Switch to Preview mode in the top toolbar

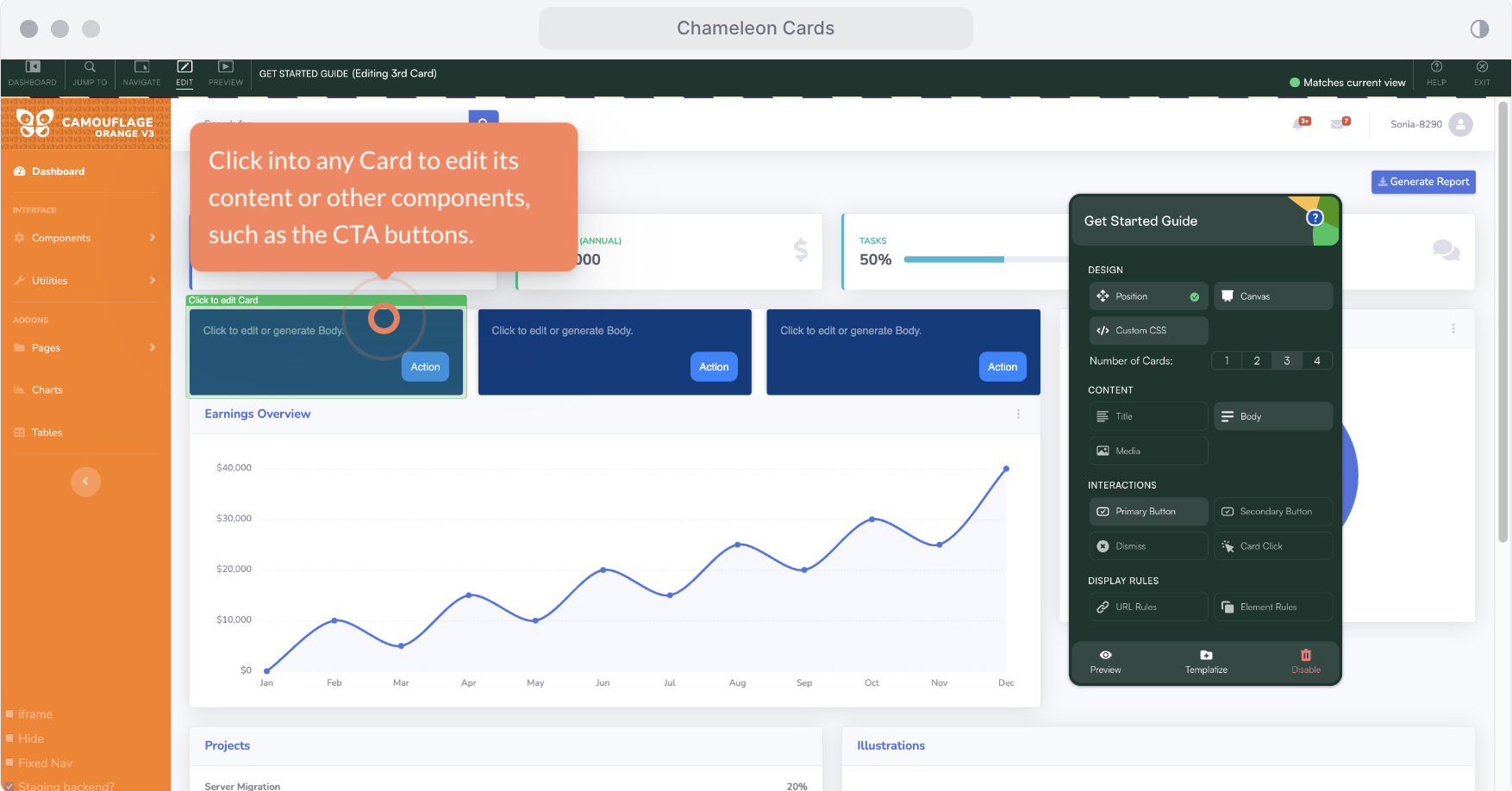point(225,72)
